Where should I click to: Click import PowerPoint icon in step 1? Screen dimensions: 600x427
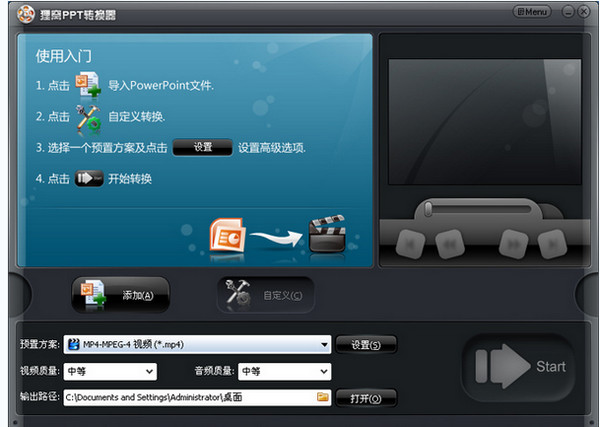click(88, 84)
